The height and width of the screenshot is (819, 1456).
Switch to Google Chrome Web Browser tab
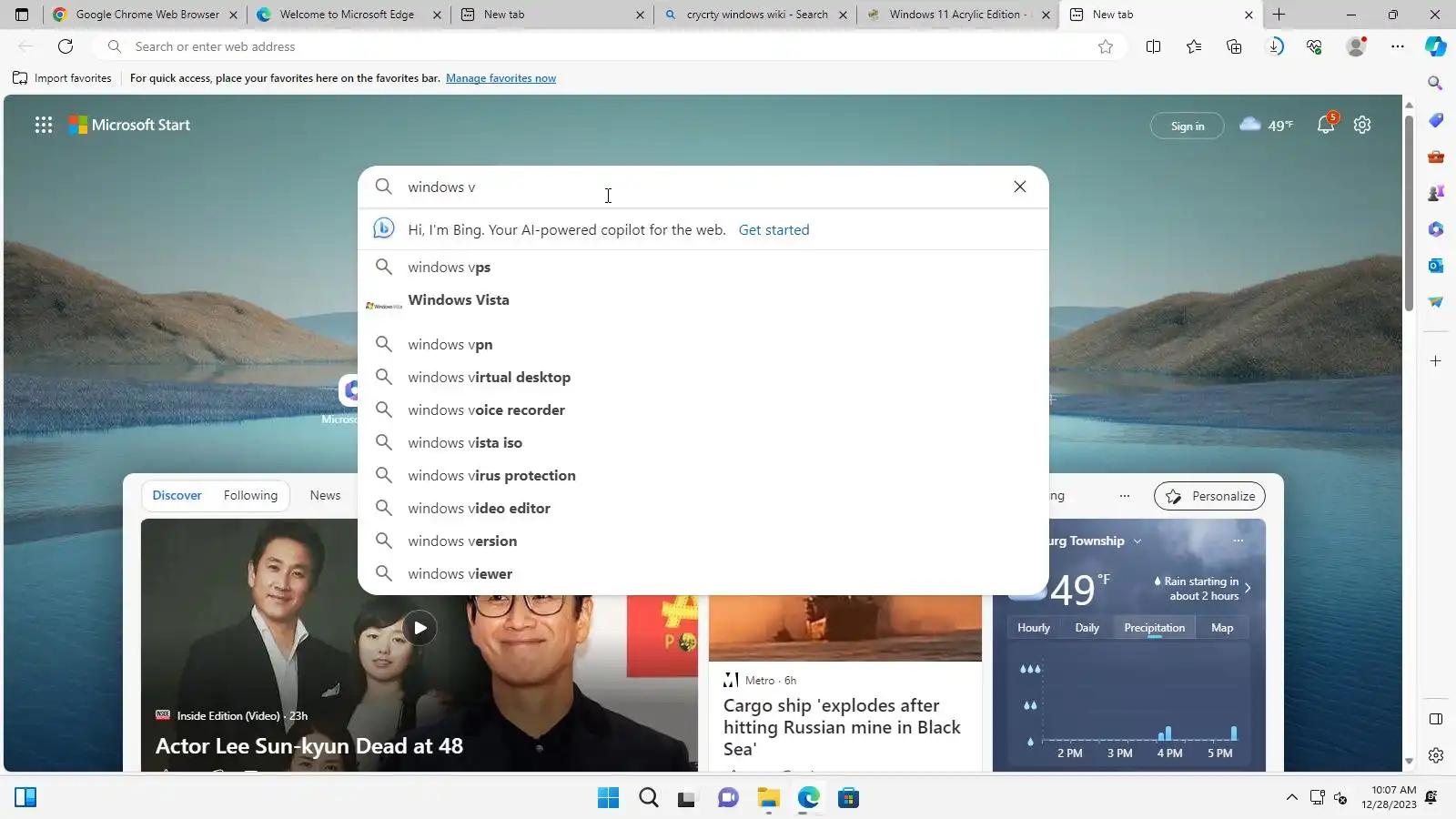click(146, 15)
